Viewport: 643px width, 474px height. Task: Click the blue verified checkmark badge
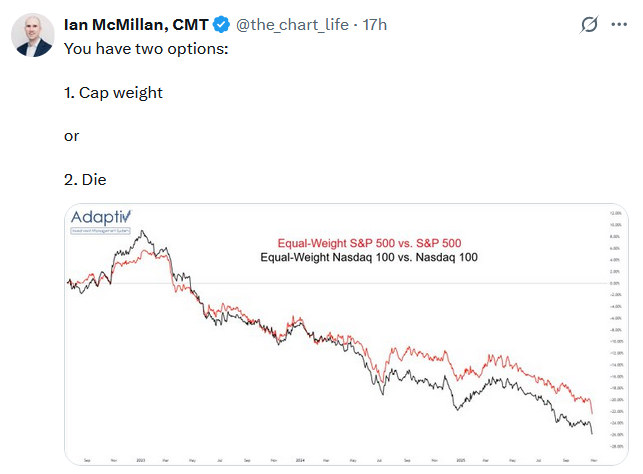click(x=221, y=24)
